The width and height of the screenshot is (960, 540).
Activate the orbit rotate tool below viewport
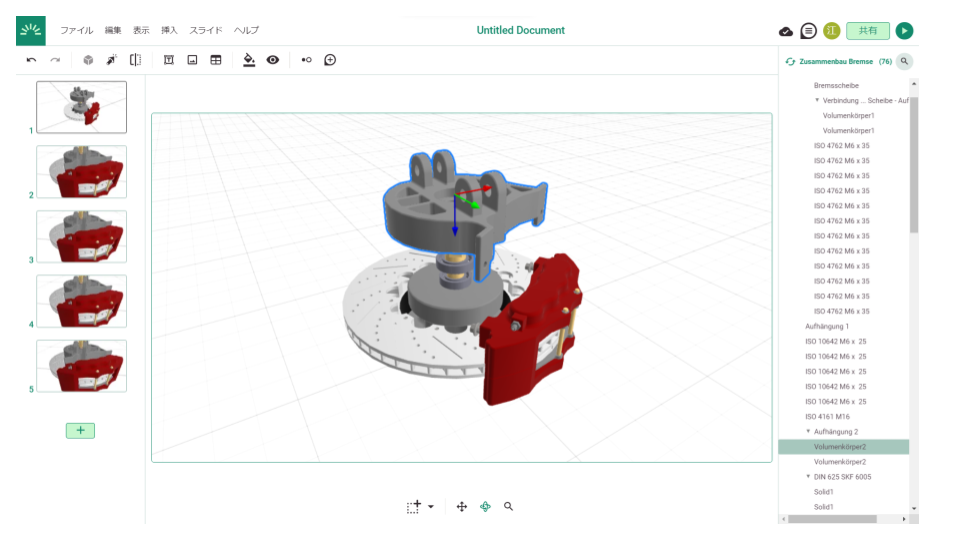tap(485, 507)
